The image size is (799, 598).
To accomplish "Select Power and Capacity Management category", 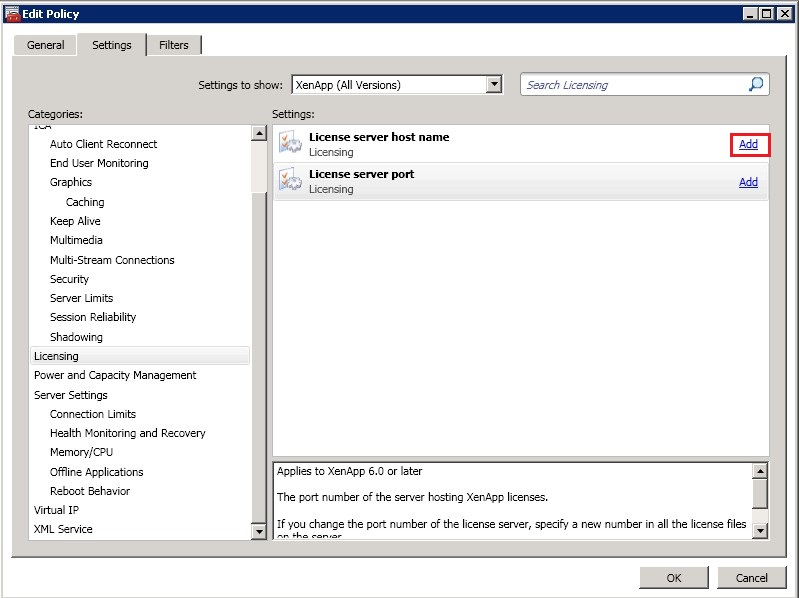I will tap(115, 375).
